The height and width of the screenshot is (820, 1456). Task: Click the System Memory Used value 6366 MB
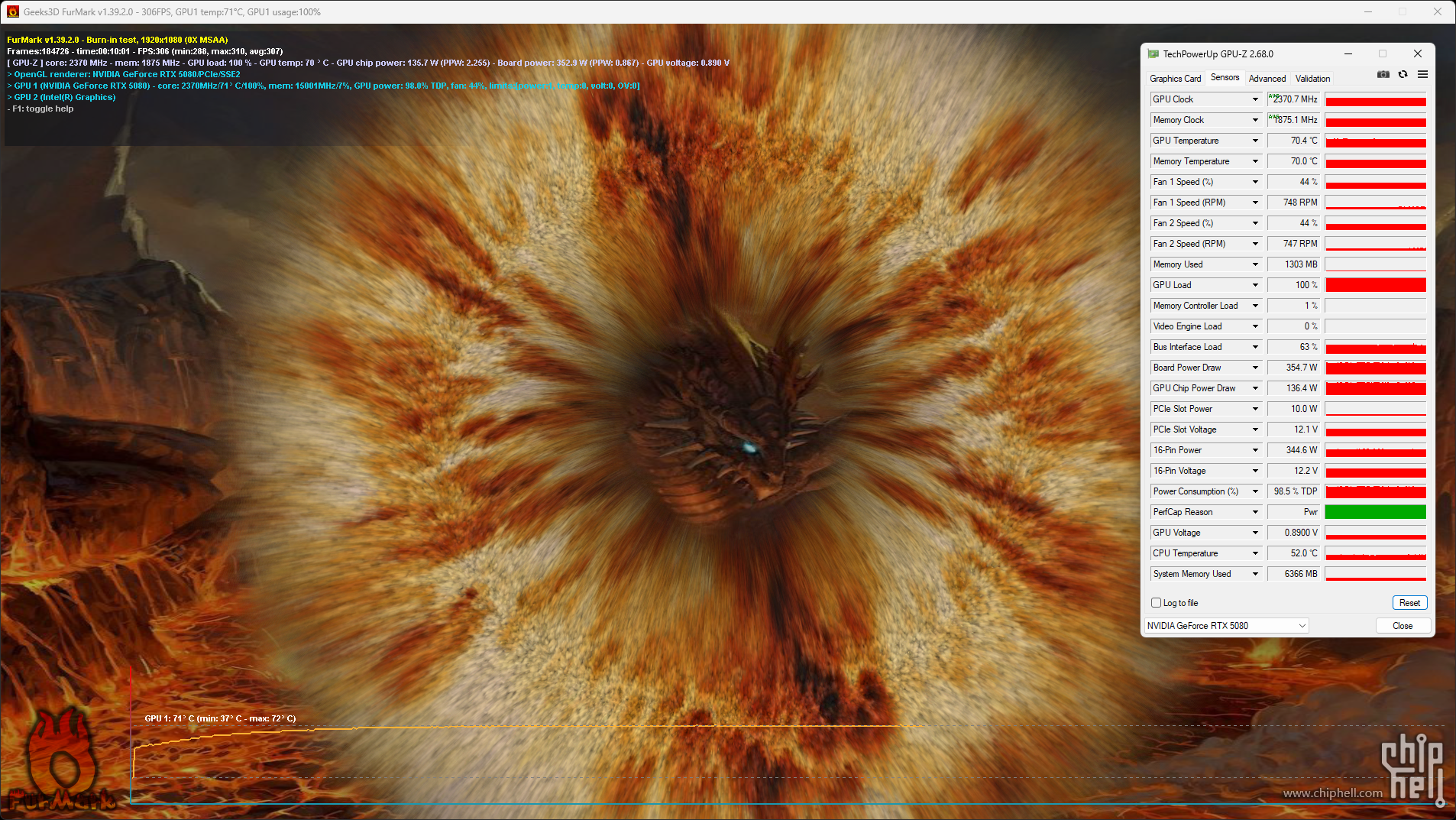coord(1294,574)
